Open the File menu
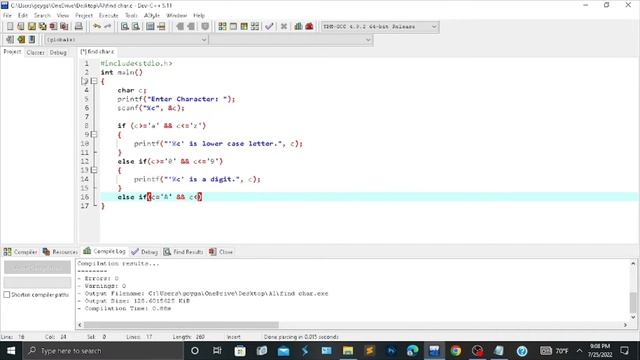Screen dimensions: 640x360 (7, 16)
